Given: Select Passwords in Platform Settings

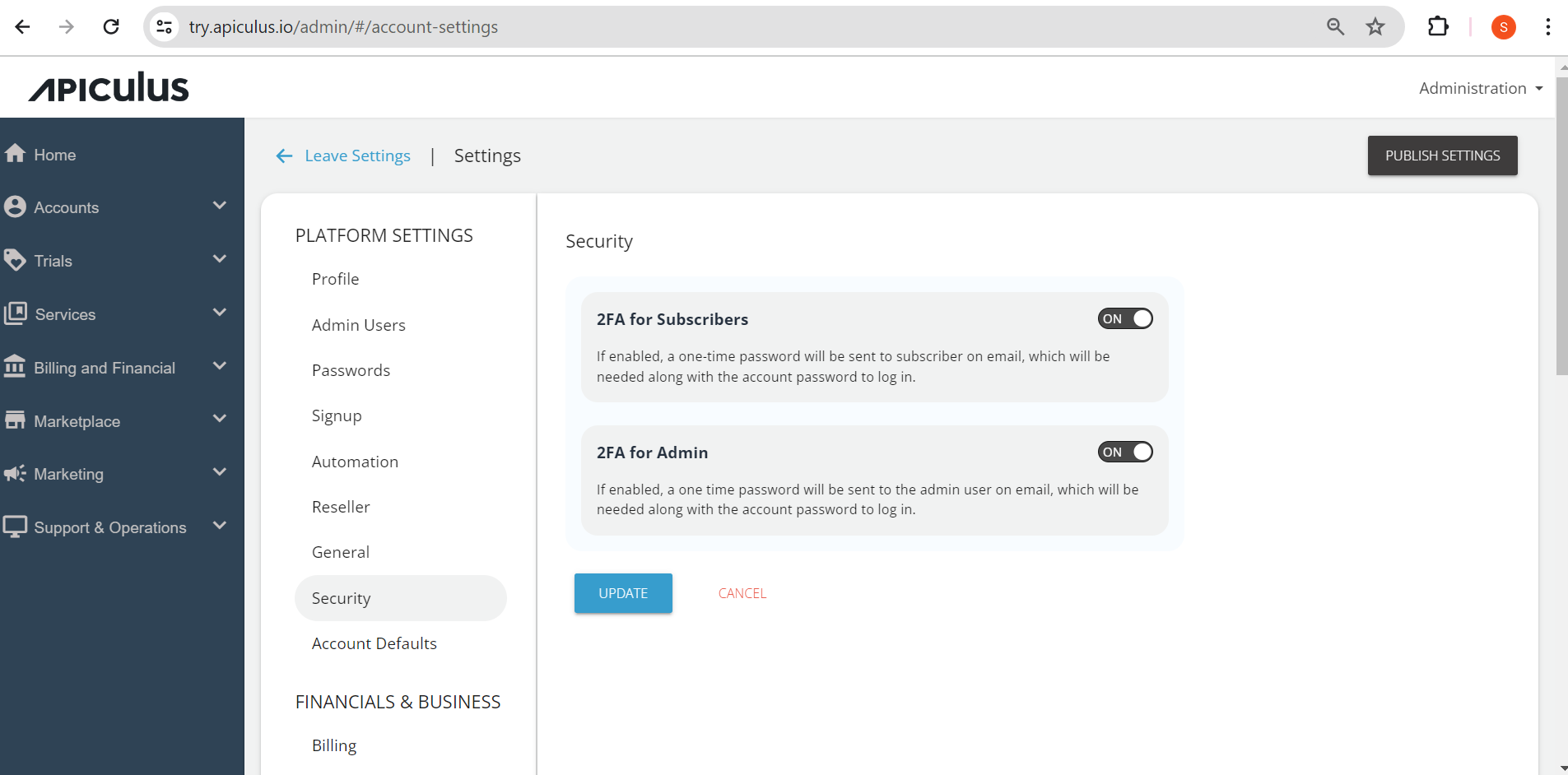Looking at the screenshot, I should pyautogui.click(x=351, y=370).
